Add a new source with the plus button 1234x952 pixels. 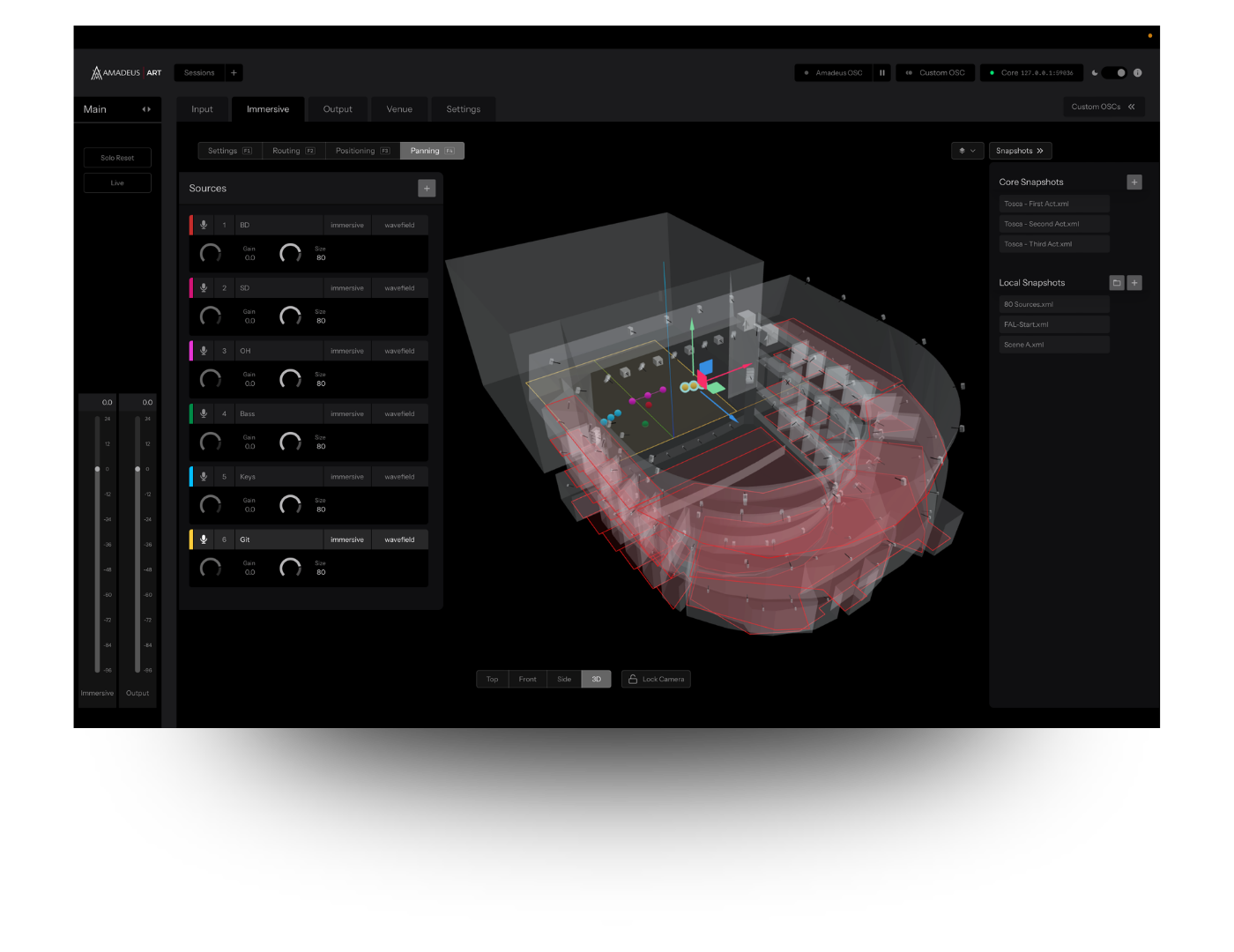[x=427, y=188]
